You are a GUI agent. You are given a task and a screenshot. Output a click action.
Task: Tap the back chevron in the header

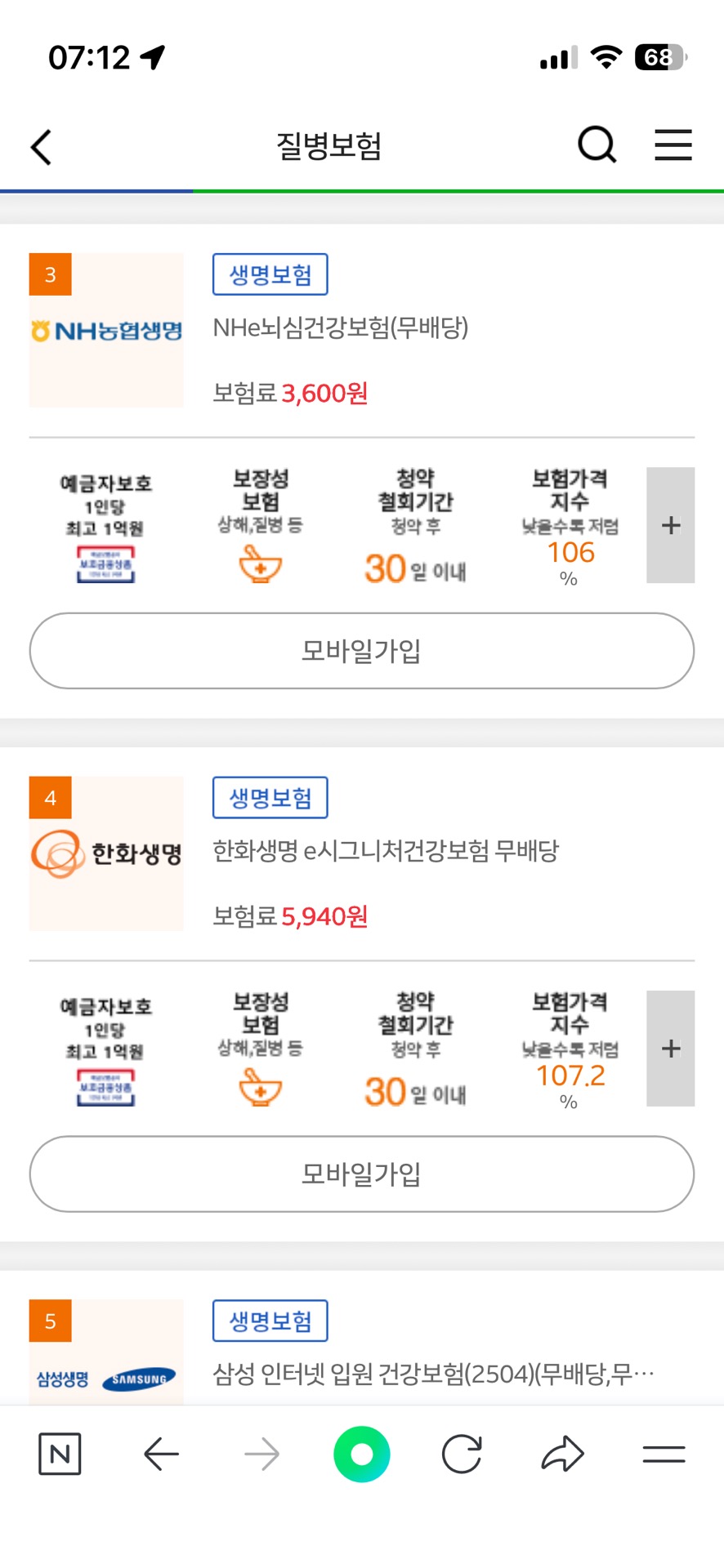(42, 148)
